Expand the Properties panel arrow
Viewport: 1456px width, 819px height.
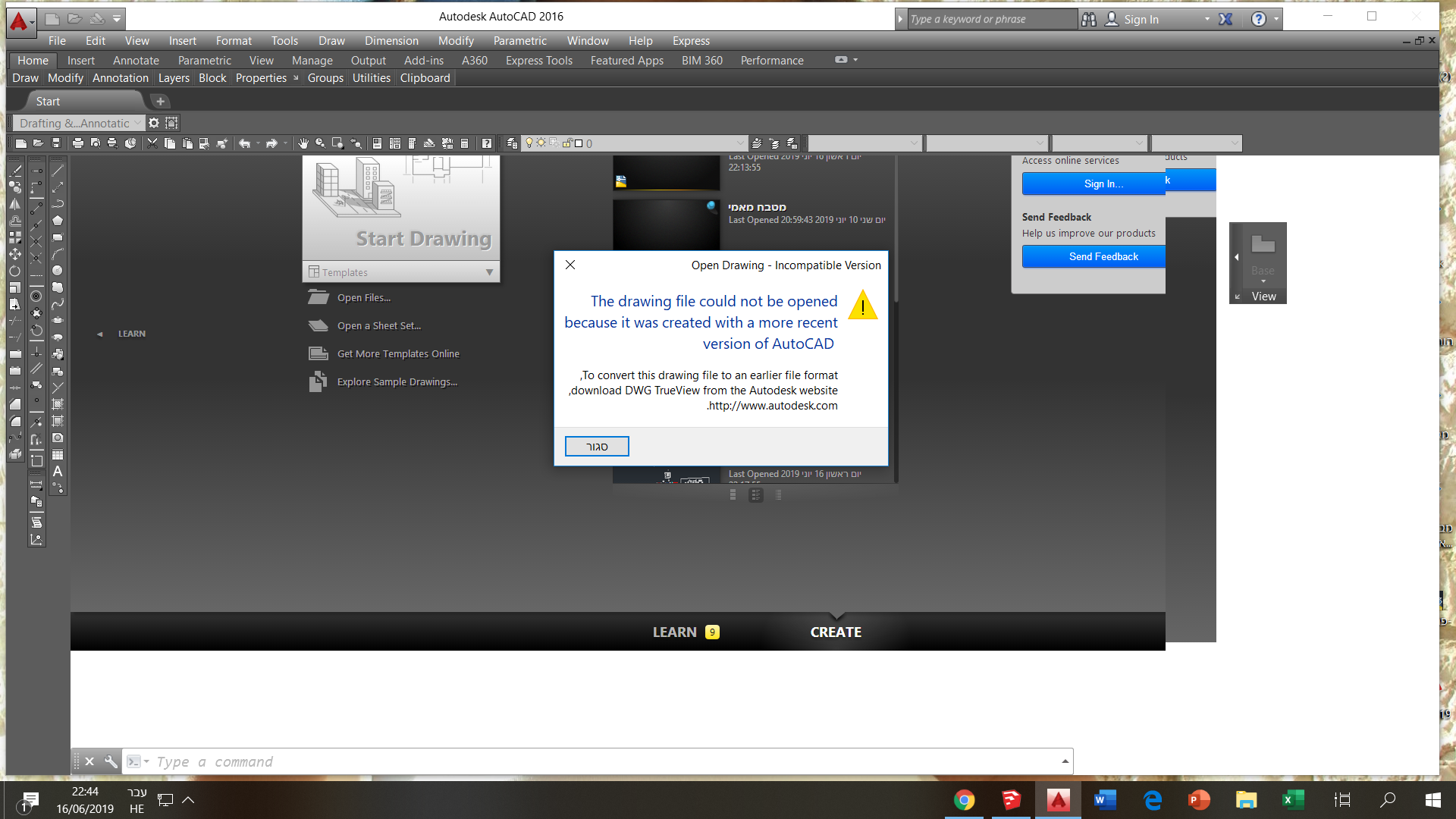[x=296, y=78]
